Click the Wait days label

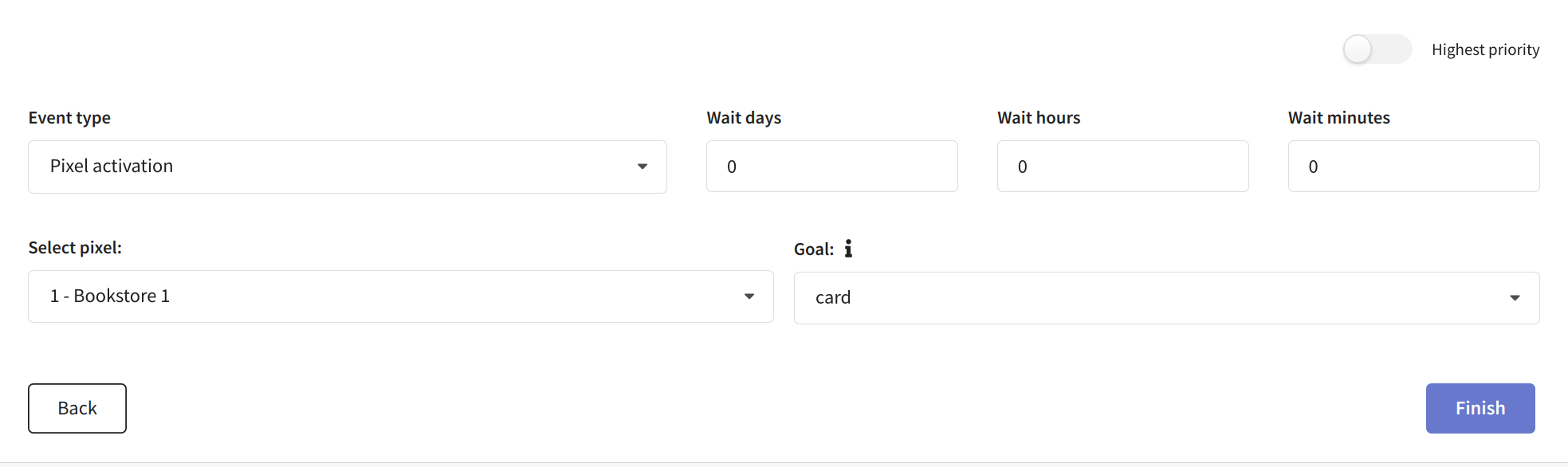pyautogui.click(x=744, y=118)
